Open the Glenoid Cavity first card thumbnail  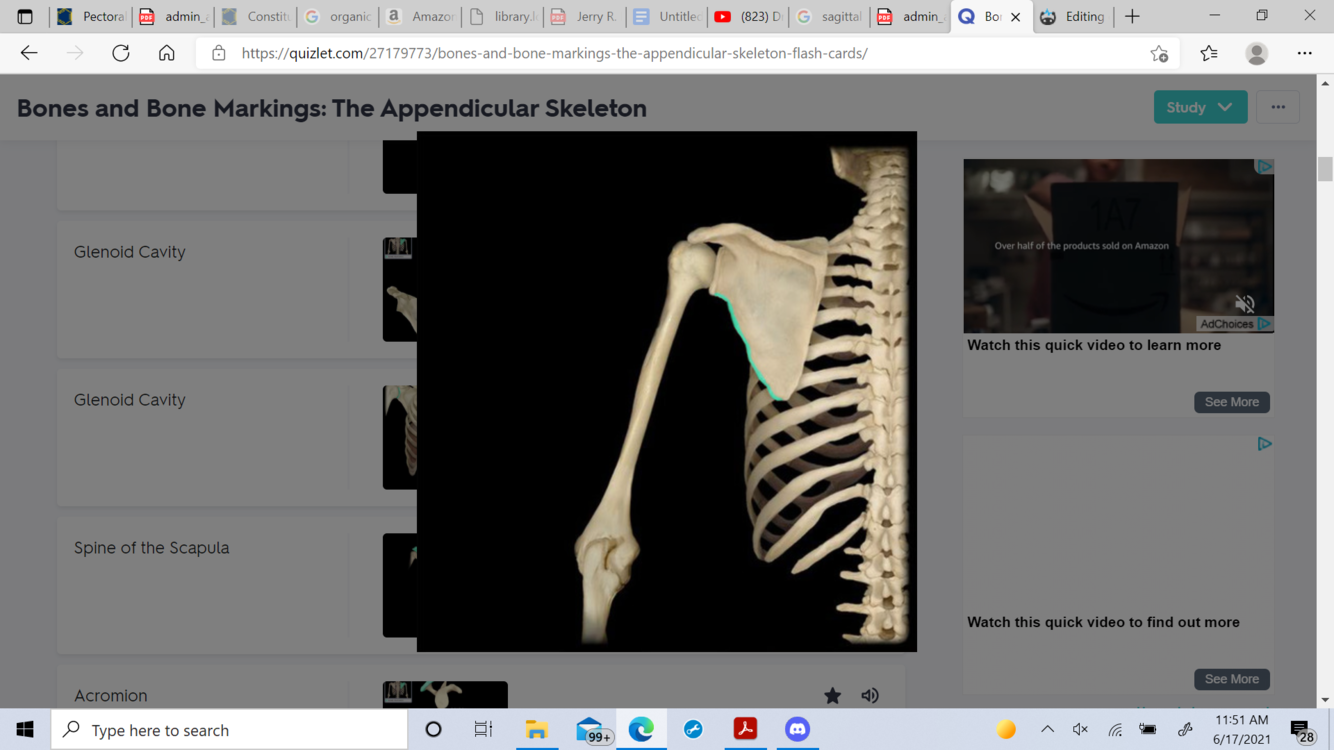point(399,290)
